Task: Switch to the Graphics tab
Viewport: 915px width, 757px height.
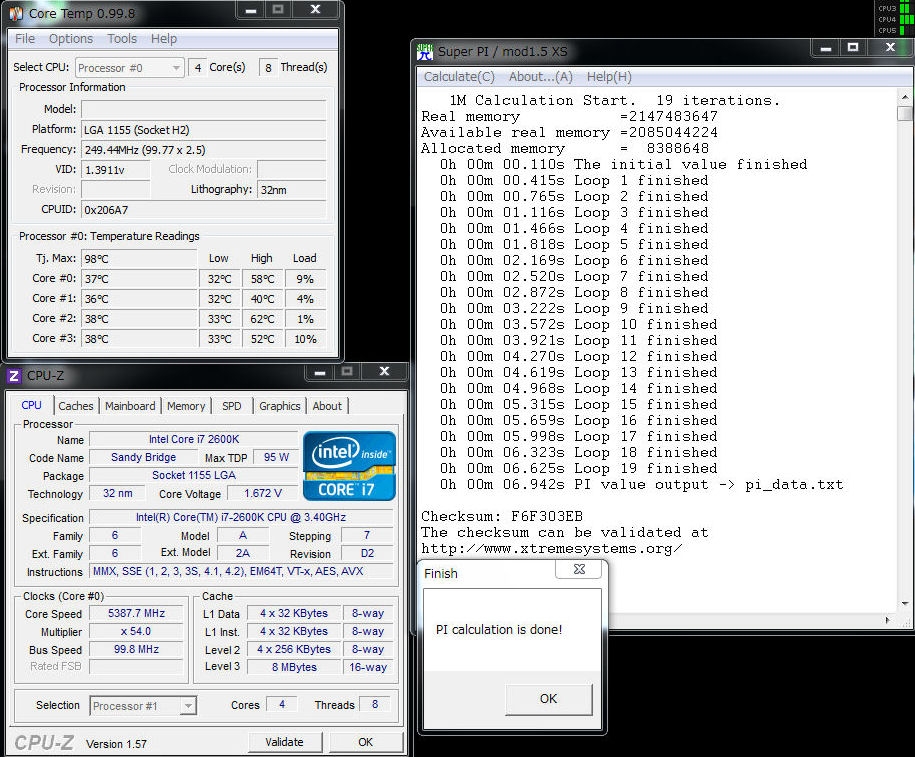Action: 280,406
